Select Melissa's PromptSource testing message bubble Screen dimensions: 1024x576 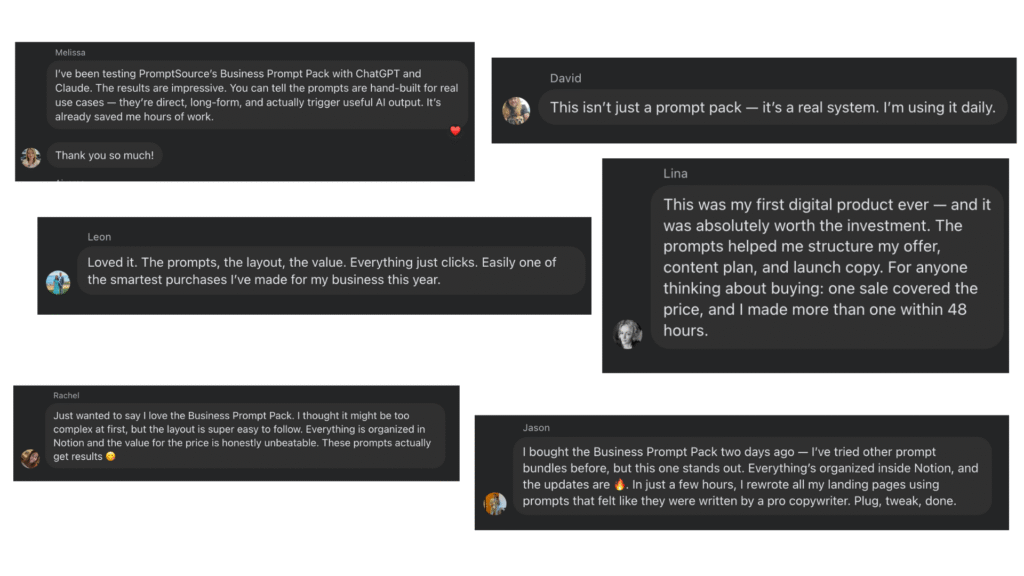(257, 95)
